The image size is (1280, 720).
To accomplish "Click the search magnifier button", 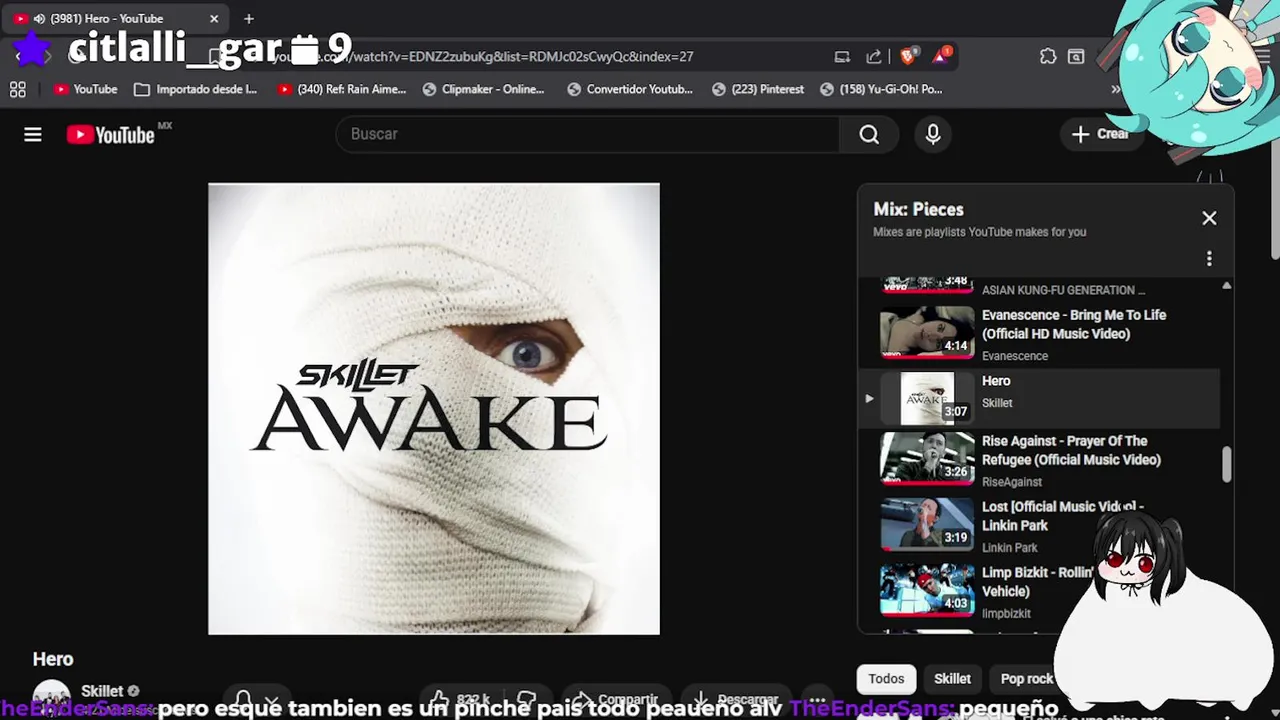I will pos(869,134).
